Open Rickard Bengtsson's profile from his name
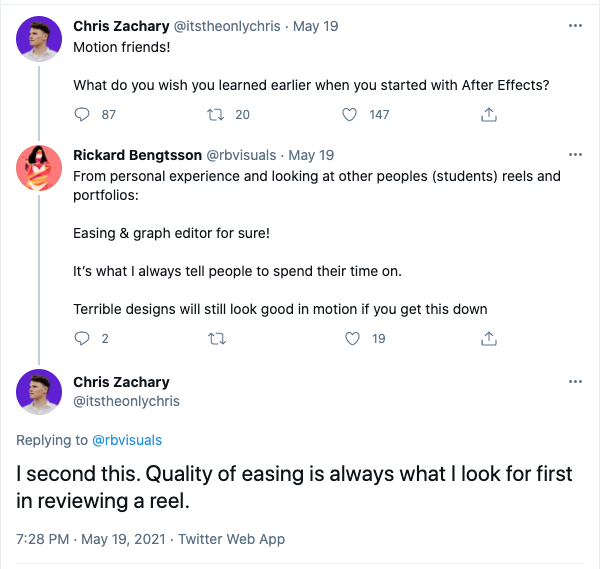This screenshot has width=604, height=569. point(137,155)
